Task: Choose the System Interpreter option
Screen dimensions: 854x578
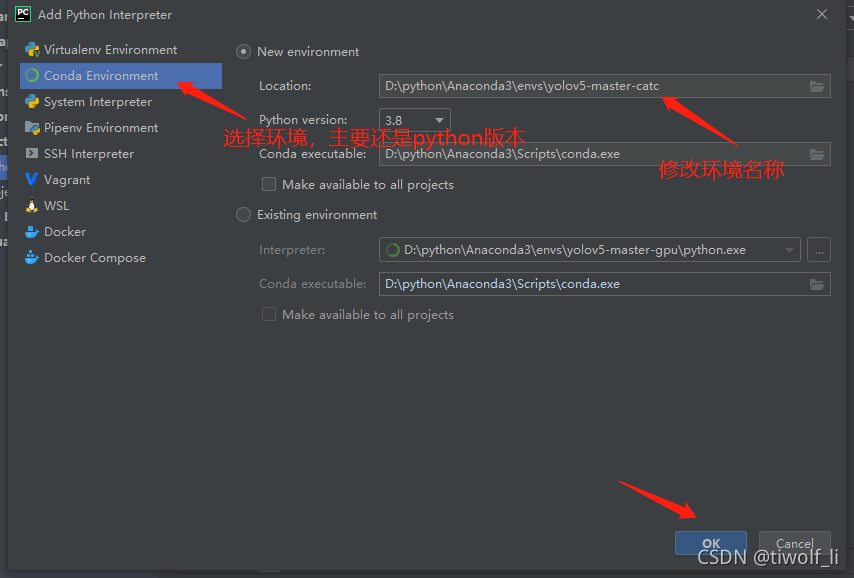Action: (x=95, y=101)
